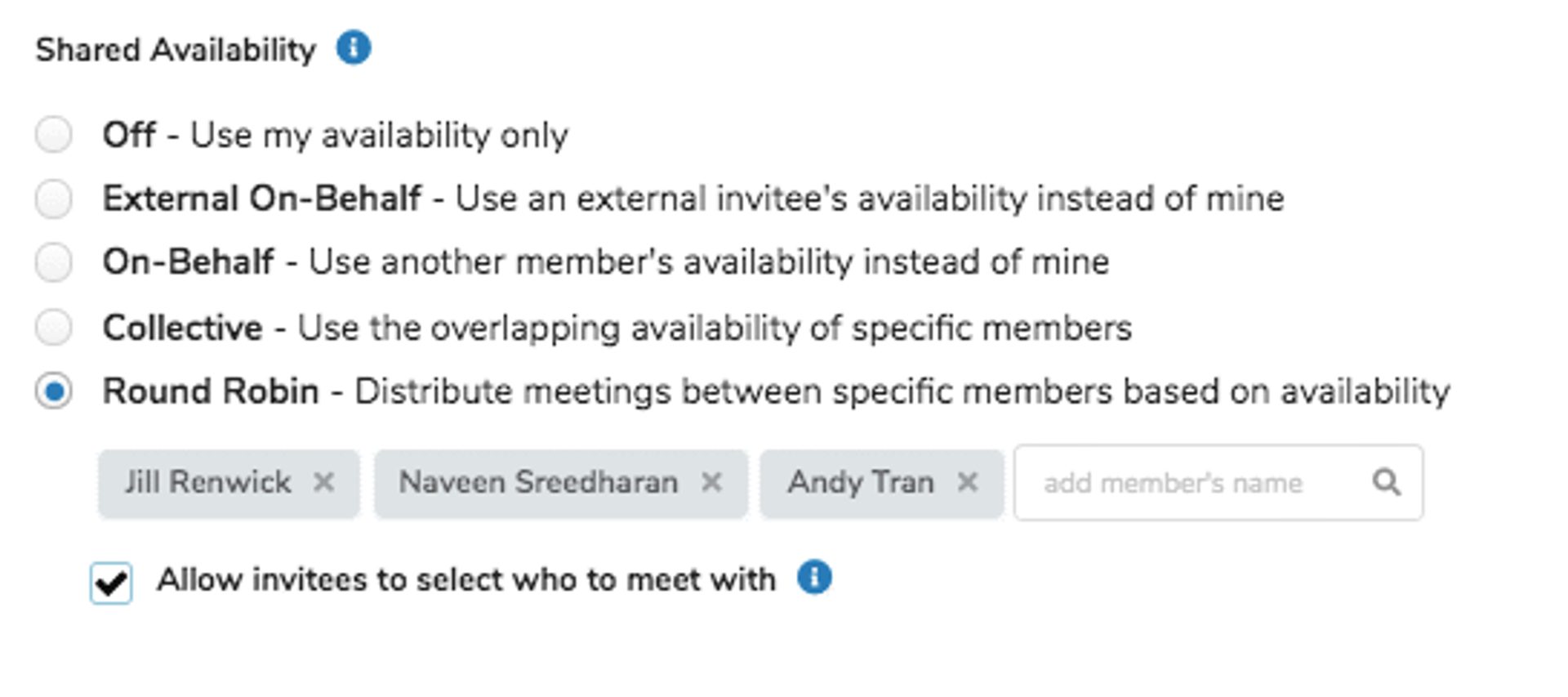
Task: Remove Jill Renwick from the member list
Action: (x=324, y=482)
